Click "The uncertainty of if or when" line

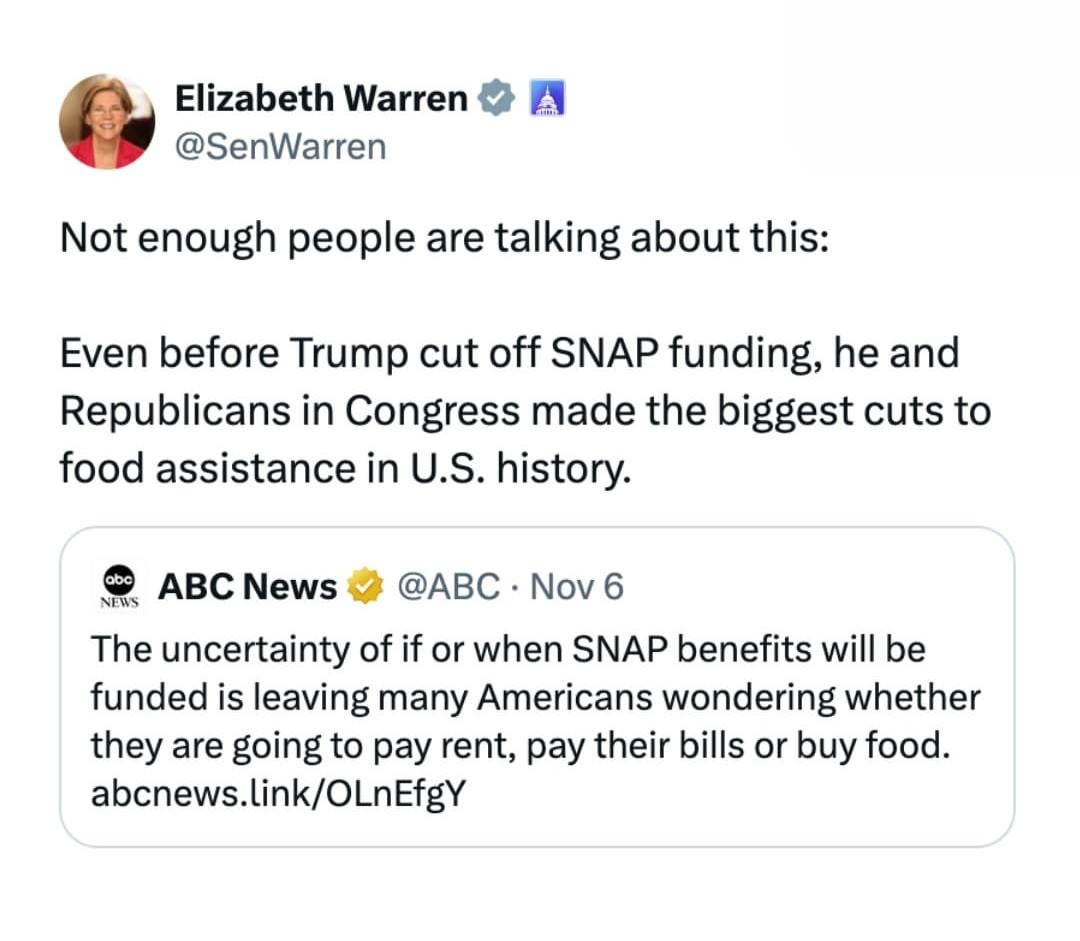508,649
